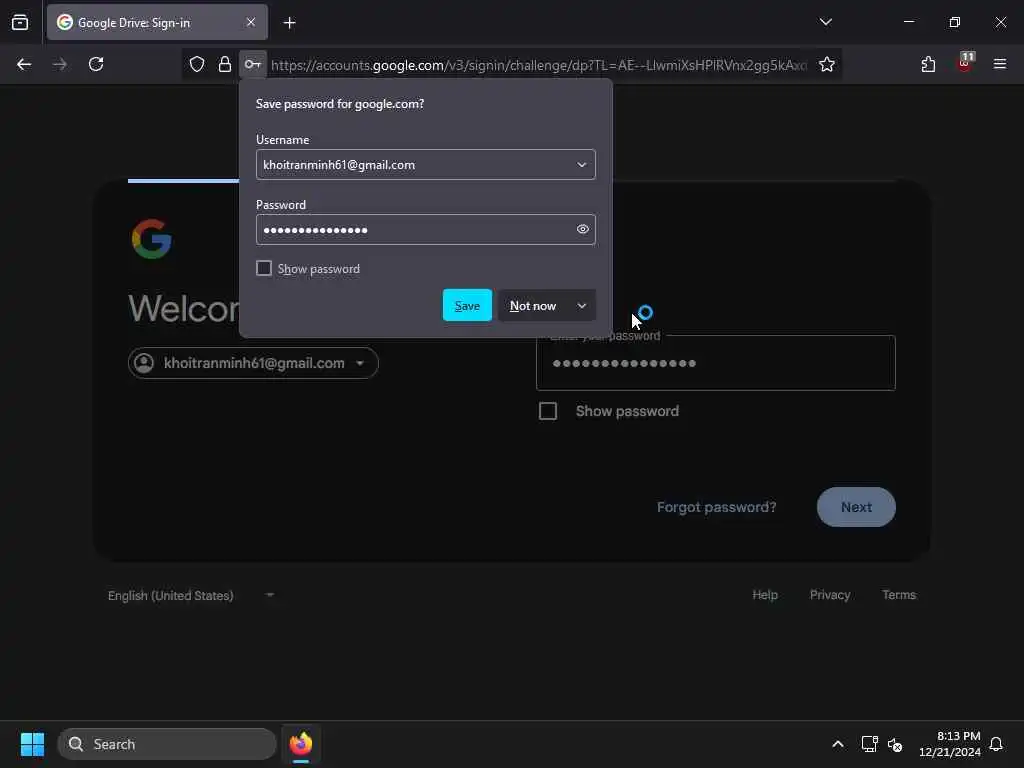1024x768 pixels.
Task: Open the tracking protection shield icon
Action: (x=197, y=64)
